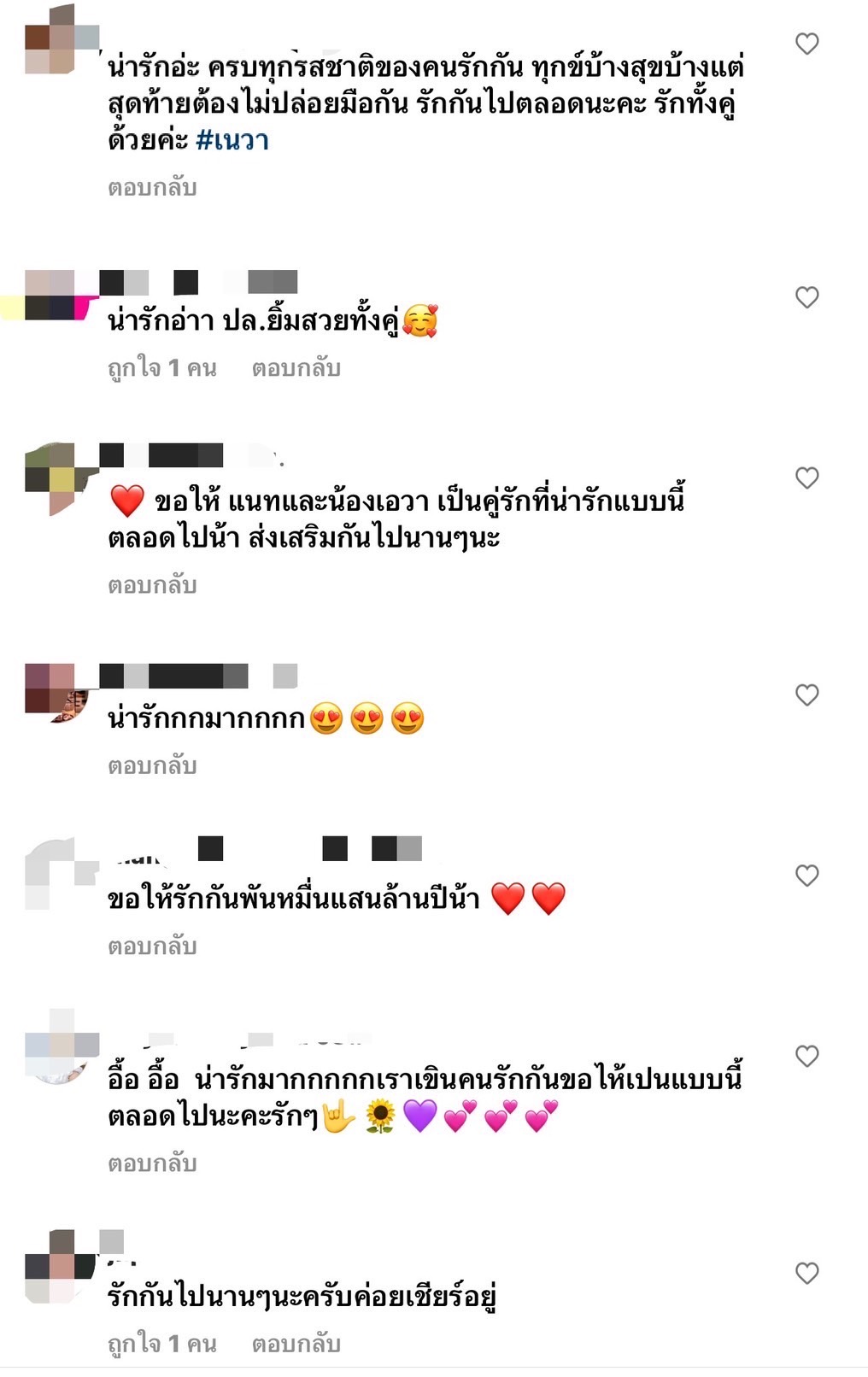The image size is (868, 1377).
Task: Reply to the #เนวา hashtag comment
Action: (152, 187)
